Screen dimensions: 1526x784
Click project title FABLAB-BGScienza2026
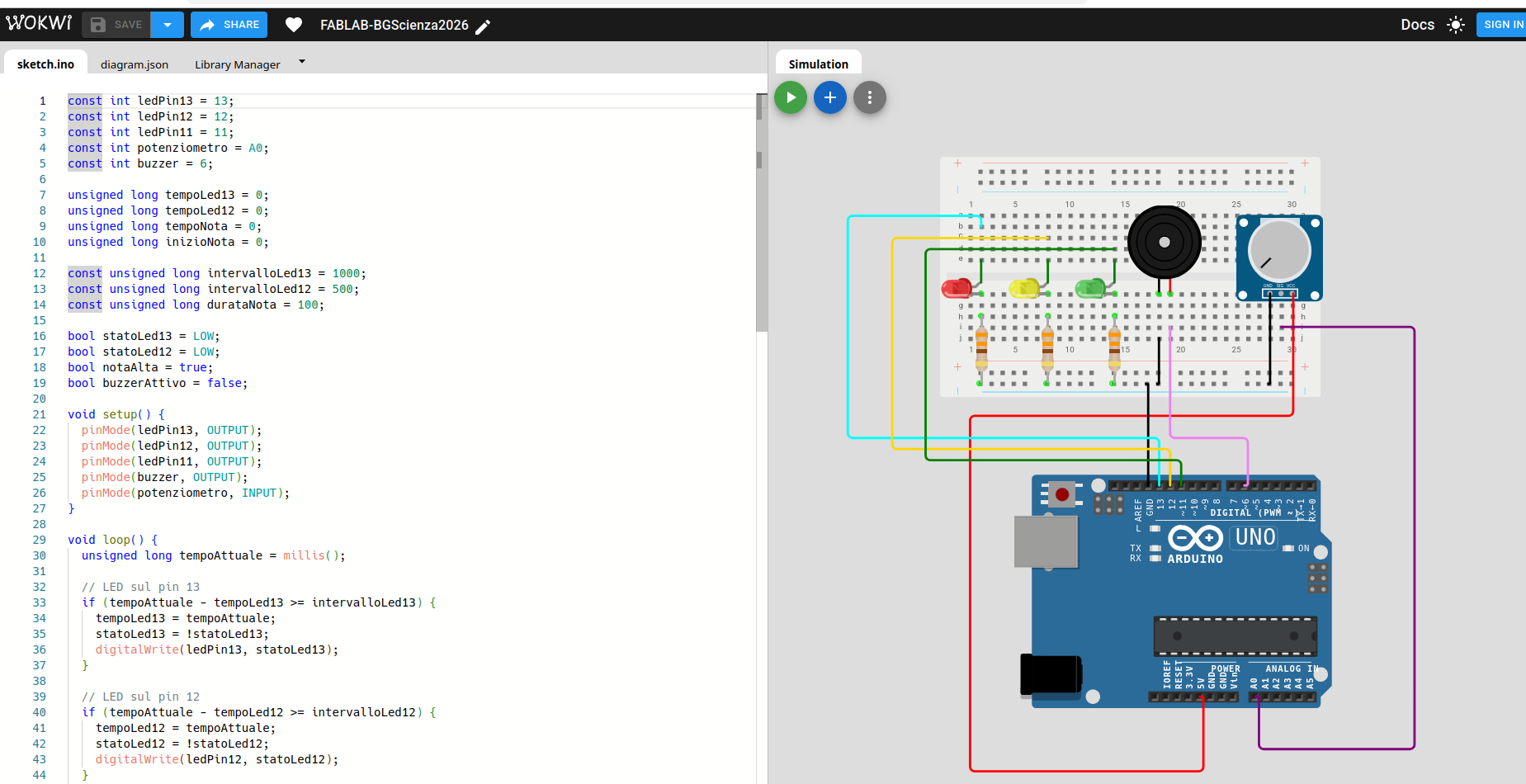click(394, 26)
